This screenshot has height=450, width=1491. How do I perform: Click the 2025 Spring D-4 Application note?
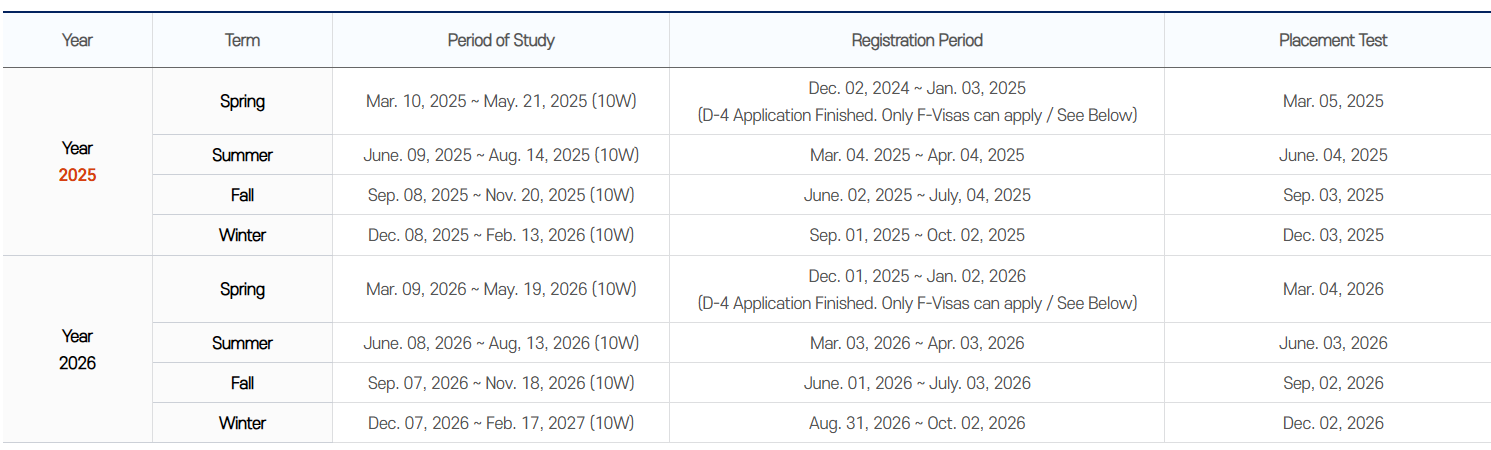click(x=917, y=115)
